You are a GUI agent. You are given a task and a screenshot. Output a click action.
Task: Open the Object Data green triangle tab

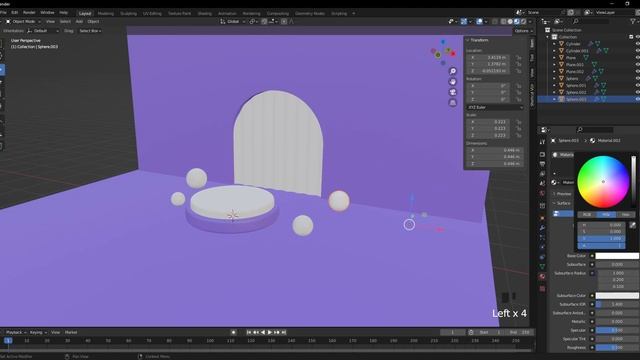[x=542, y=267]
